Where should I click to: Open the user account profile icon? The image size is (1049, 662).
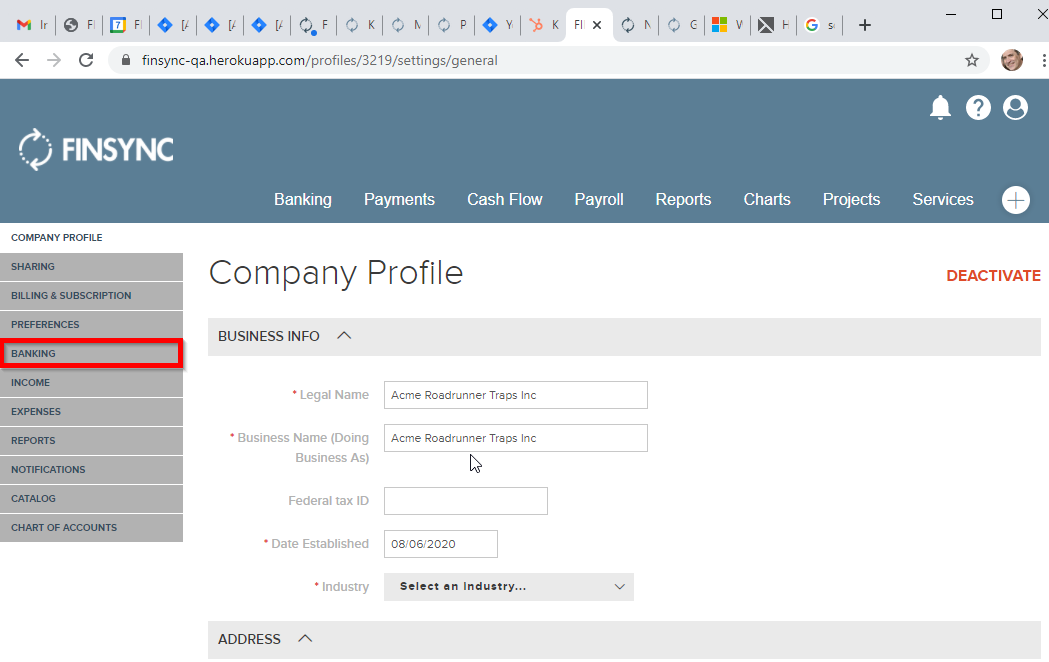click(1015, 108)
